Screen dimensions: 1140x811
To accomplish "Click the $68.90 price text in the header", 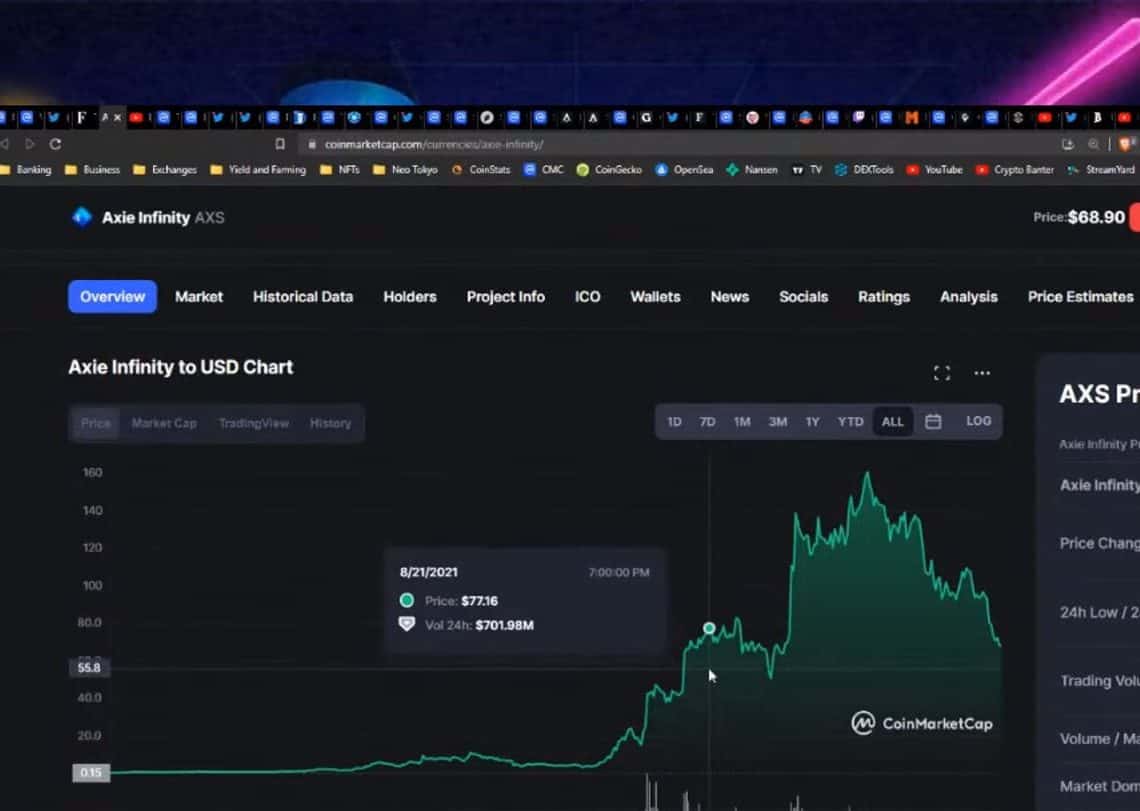I will 1096,217.
